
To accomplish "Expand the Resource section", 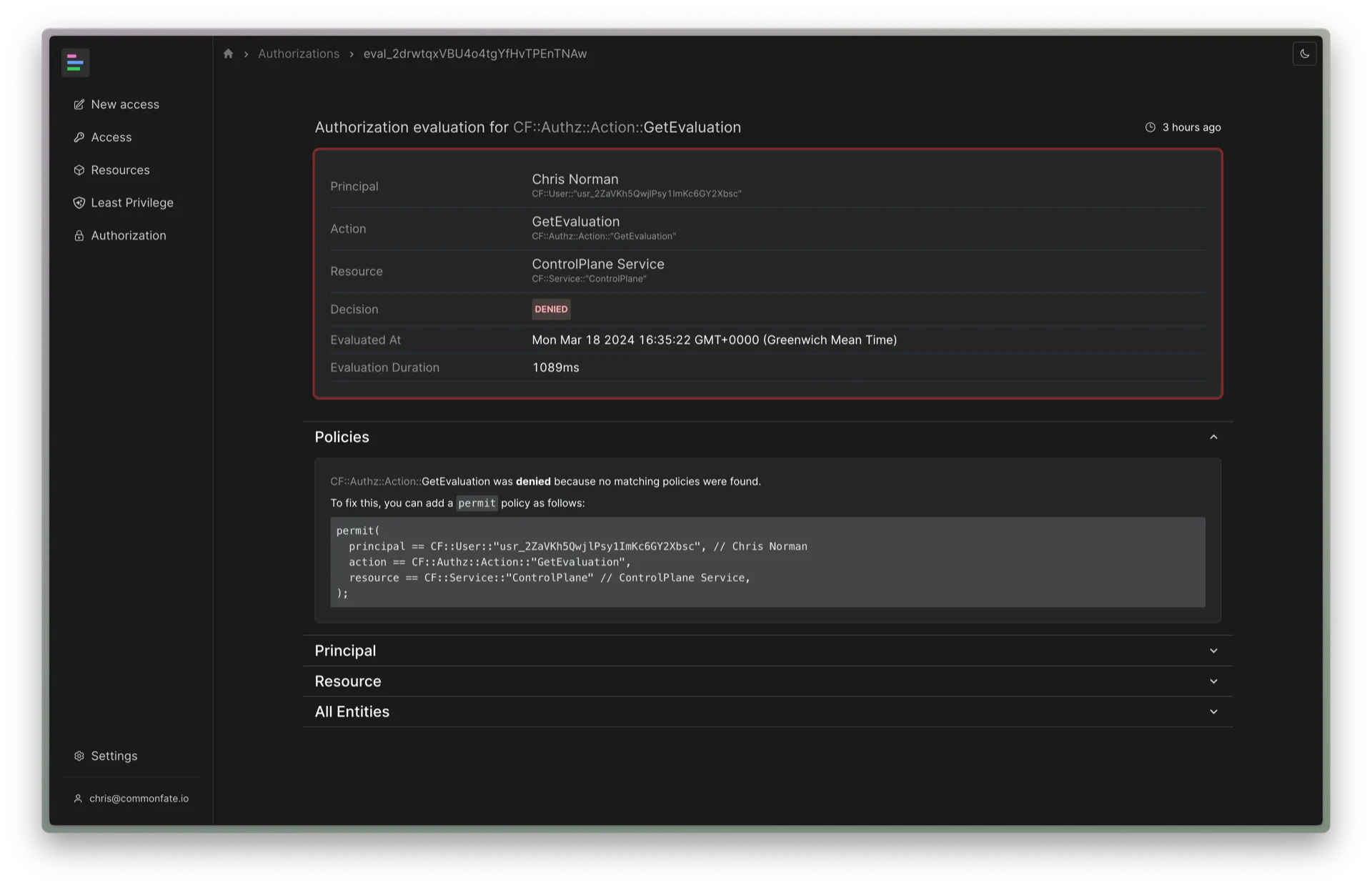I will [1213, 681].
